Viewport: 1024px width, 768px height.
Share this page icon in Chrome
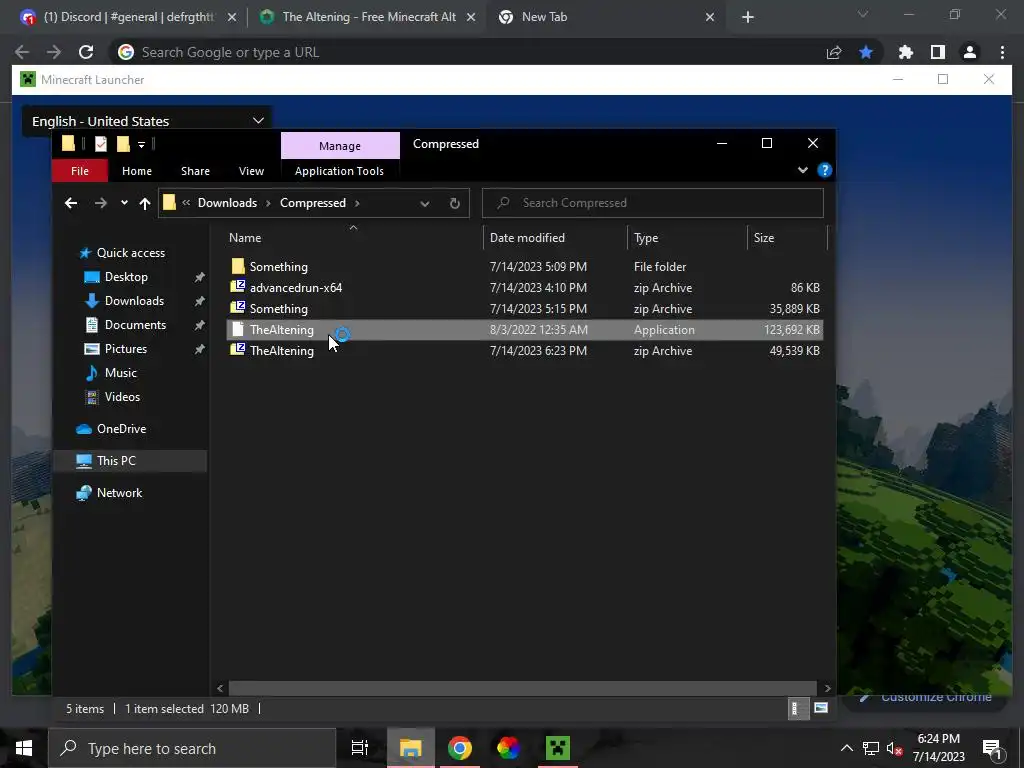834,52
